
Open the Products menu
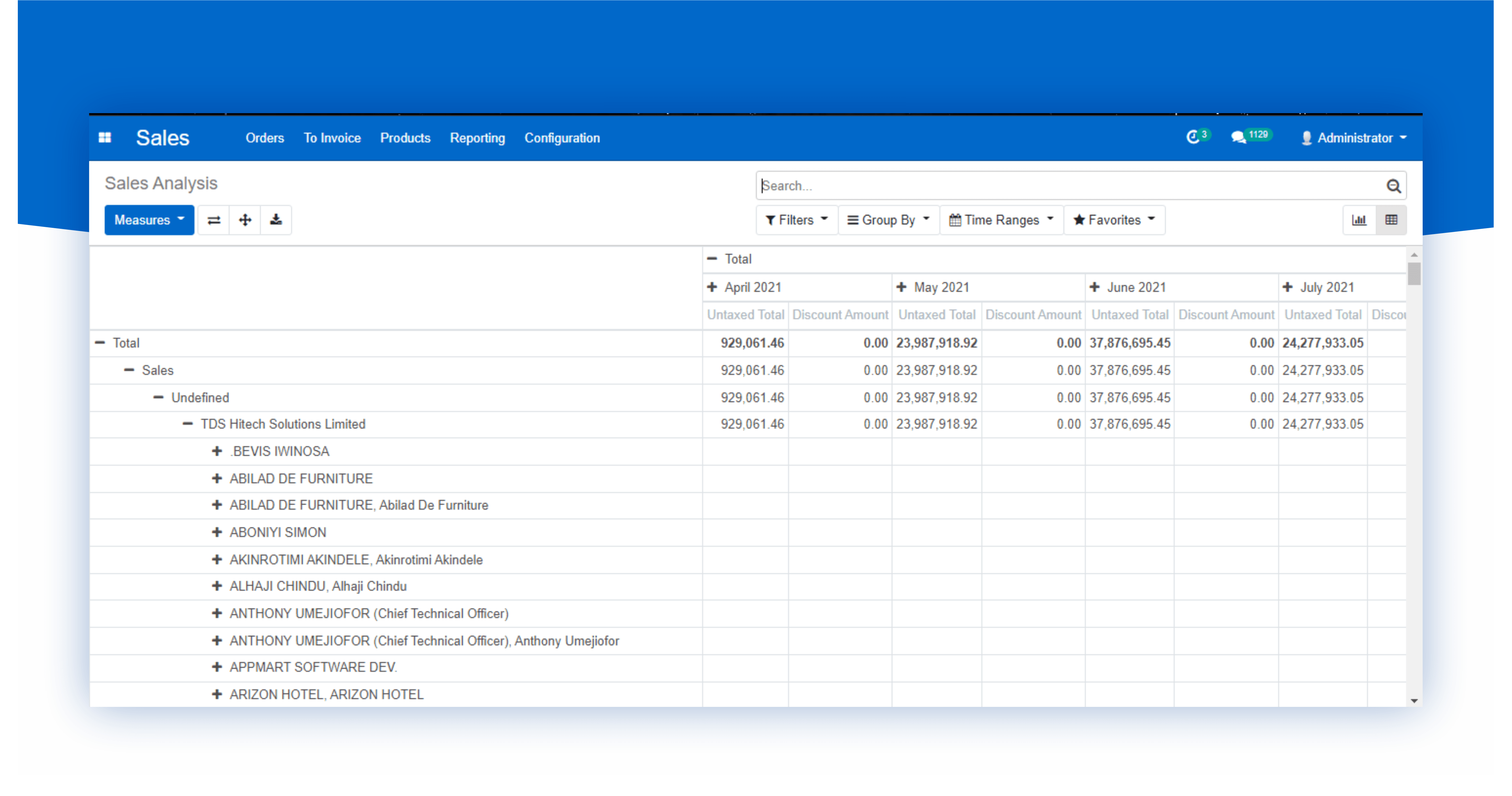coord(405,138)
